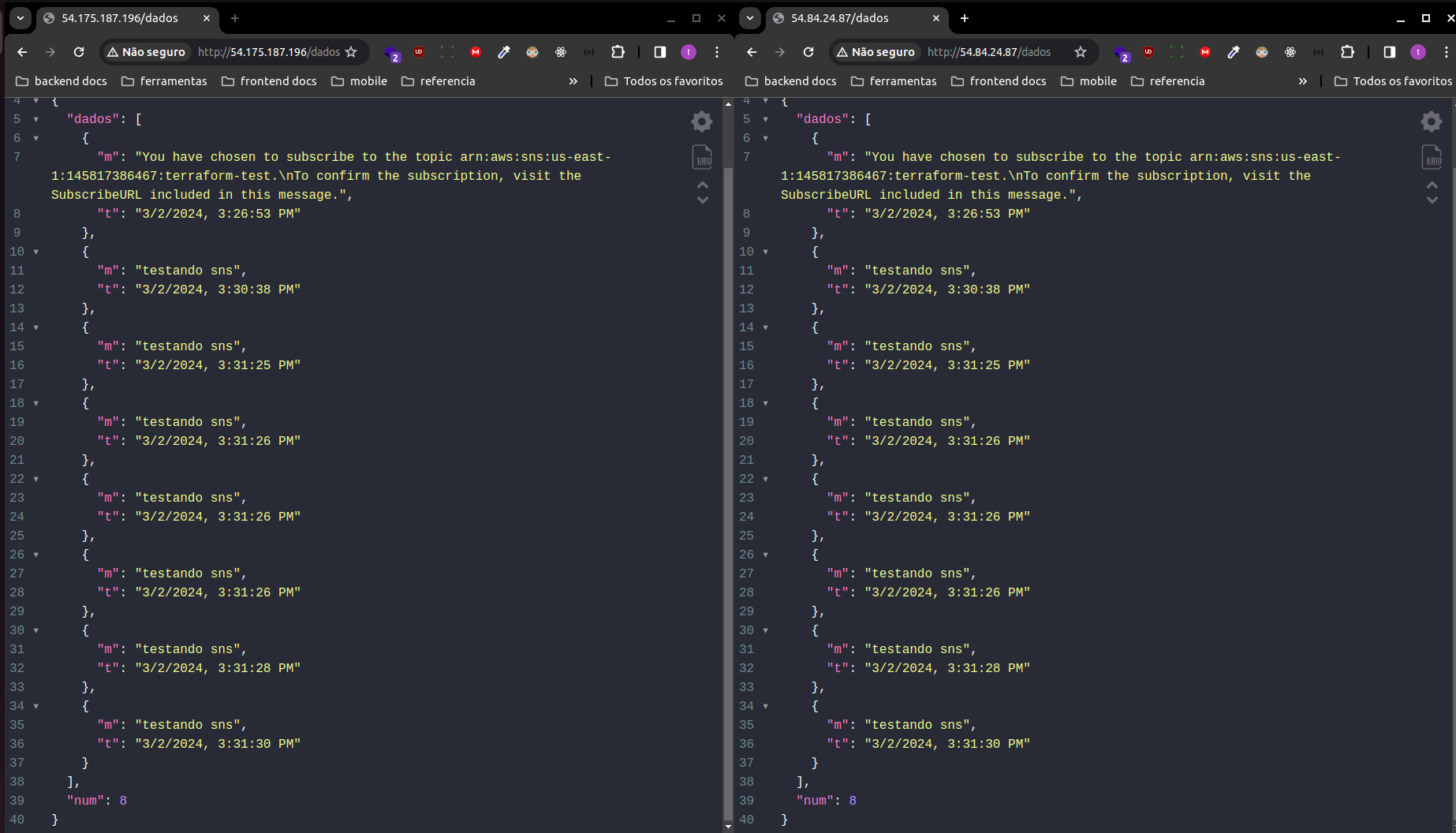
Task: Open a new tab in the right window
Action: click(x=965, y=18)
